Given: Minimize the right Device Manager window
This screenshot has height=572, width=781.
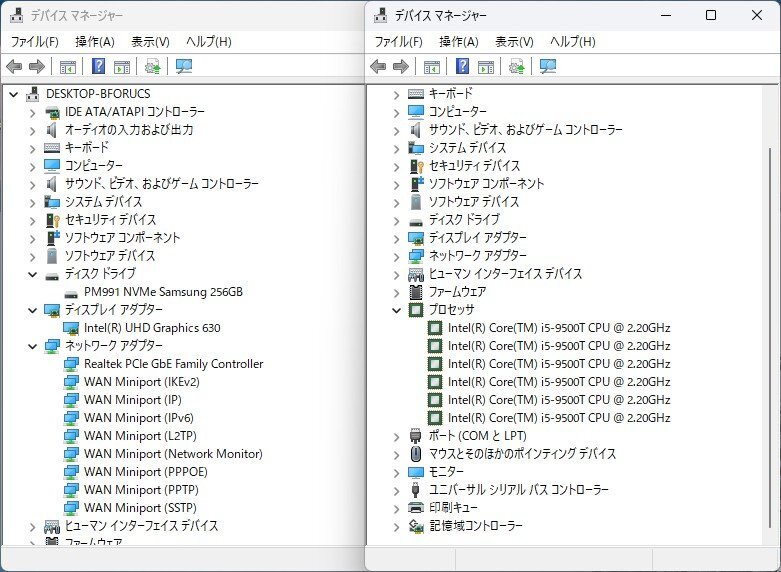Looking at the screenshot, I should (666, 15).
